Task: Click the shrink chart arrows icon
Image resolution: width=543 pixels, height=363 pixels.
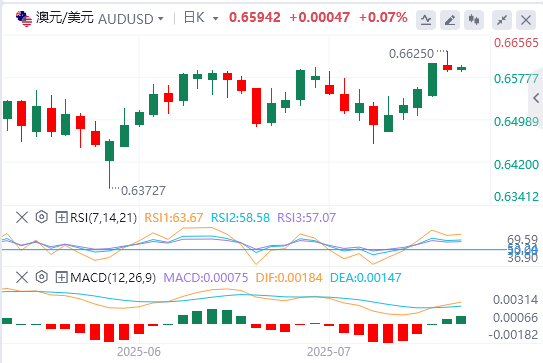Action: point(502,20)
